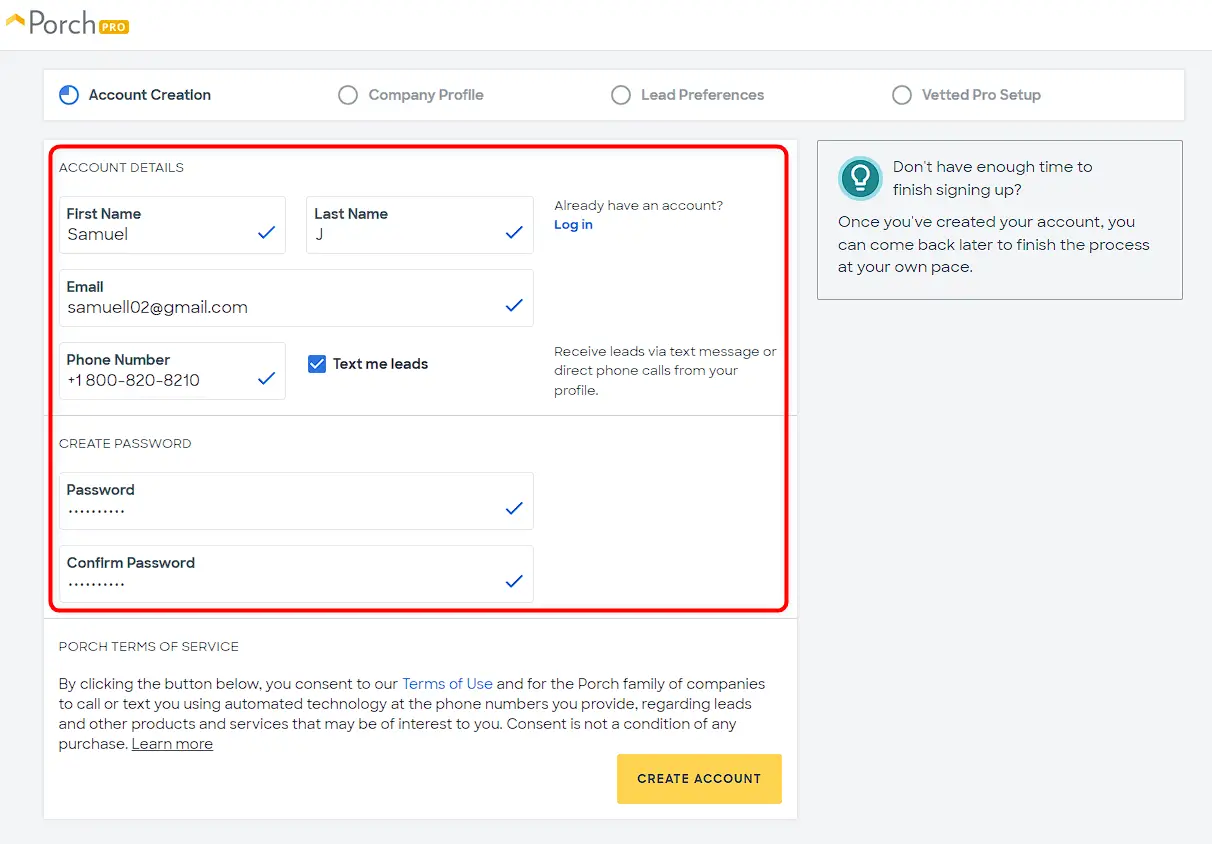Edit the First Name field containing Samuel

pyautogui.click(x=172, y=225)
